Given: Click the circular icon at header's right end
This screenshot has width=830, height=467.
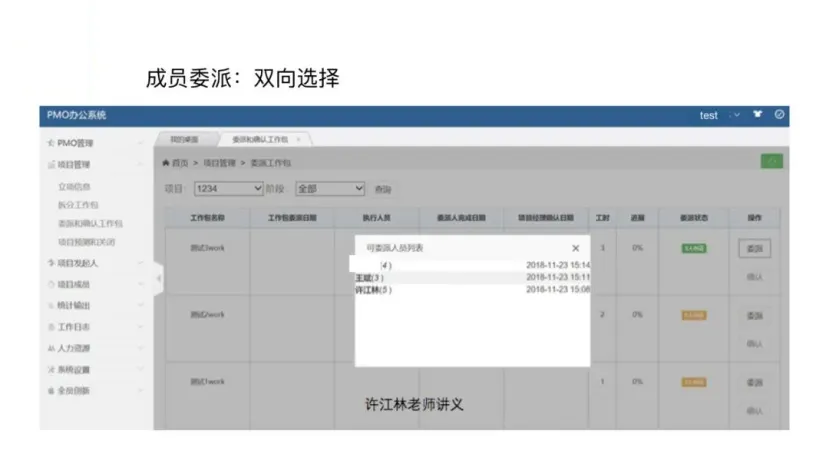Looking at the screenshot, I should (779, 114).
